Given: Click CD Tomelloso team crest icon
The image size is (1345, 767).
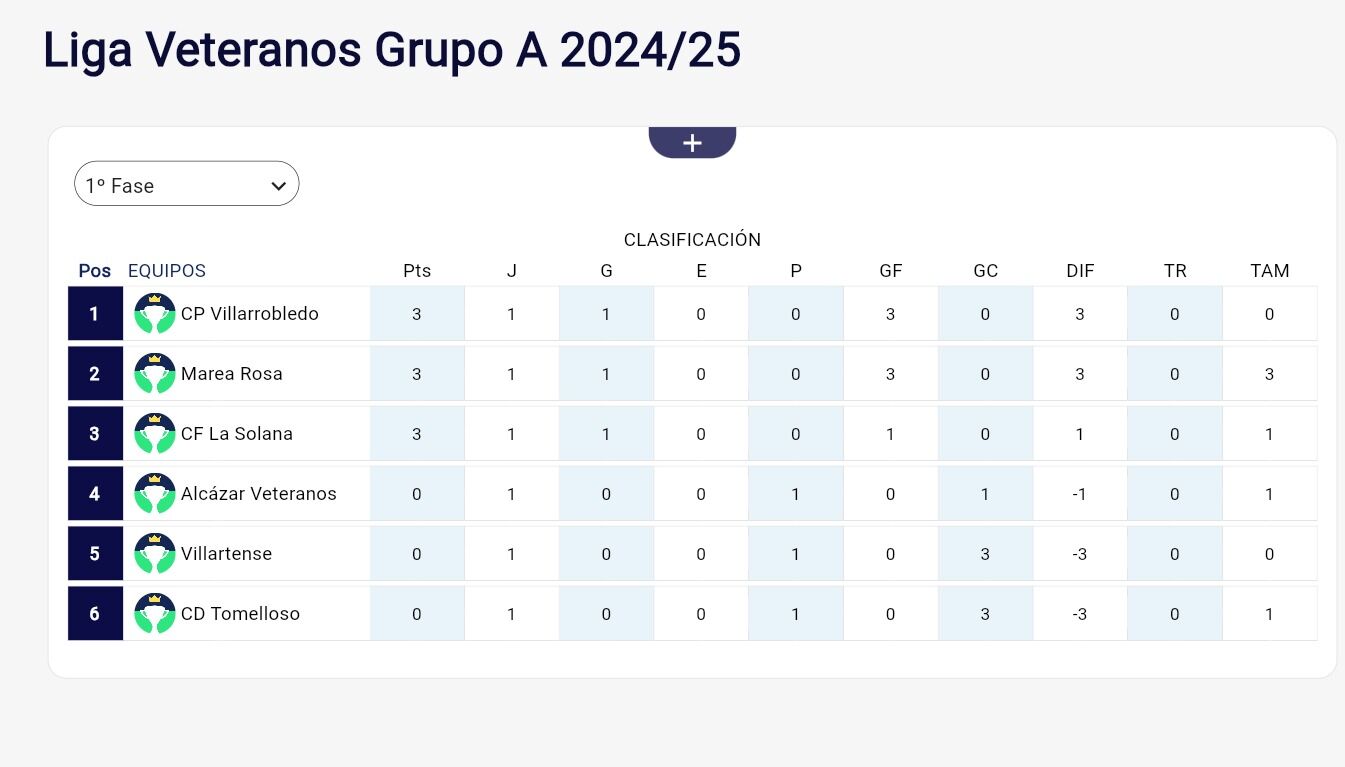Looking at the screenshot, I should click(154, 614).
